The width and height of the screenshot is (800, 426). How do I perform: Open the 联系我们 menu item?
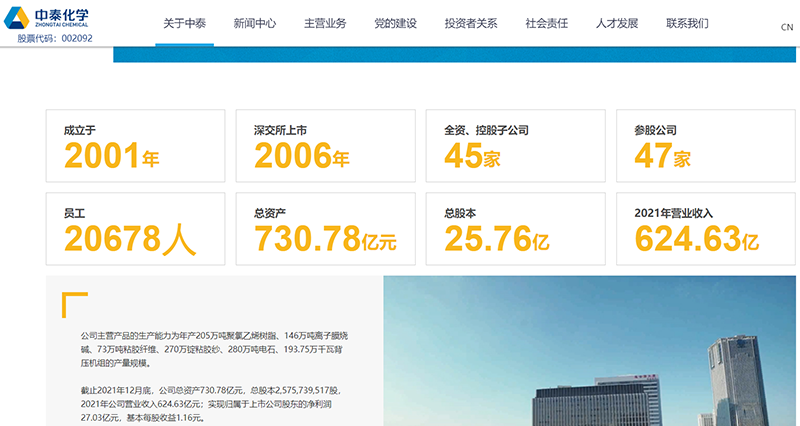(687, 23)
